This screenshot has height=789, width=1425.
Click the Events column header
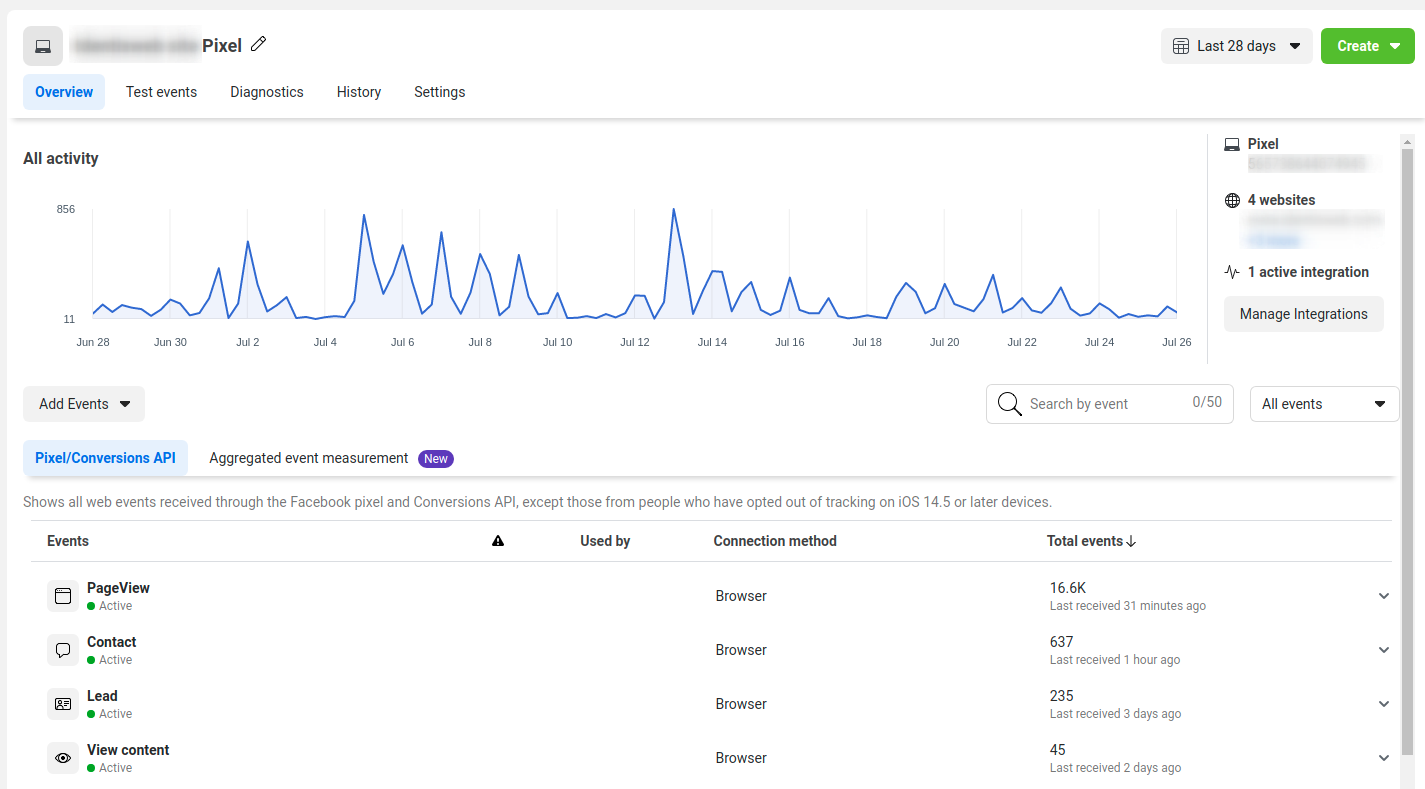(x=68, y=541)
